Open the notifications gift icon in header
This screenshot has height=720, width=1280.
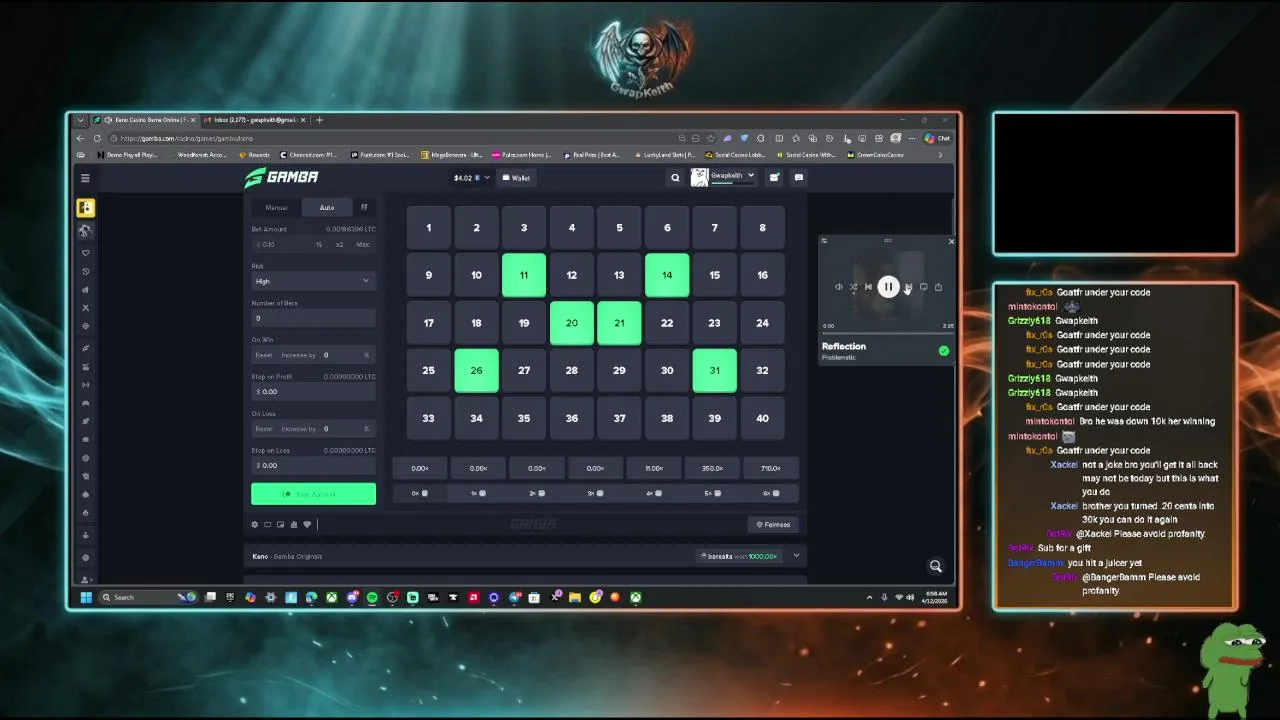point(774,177)
